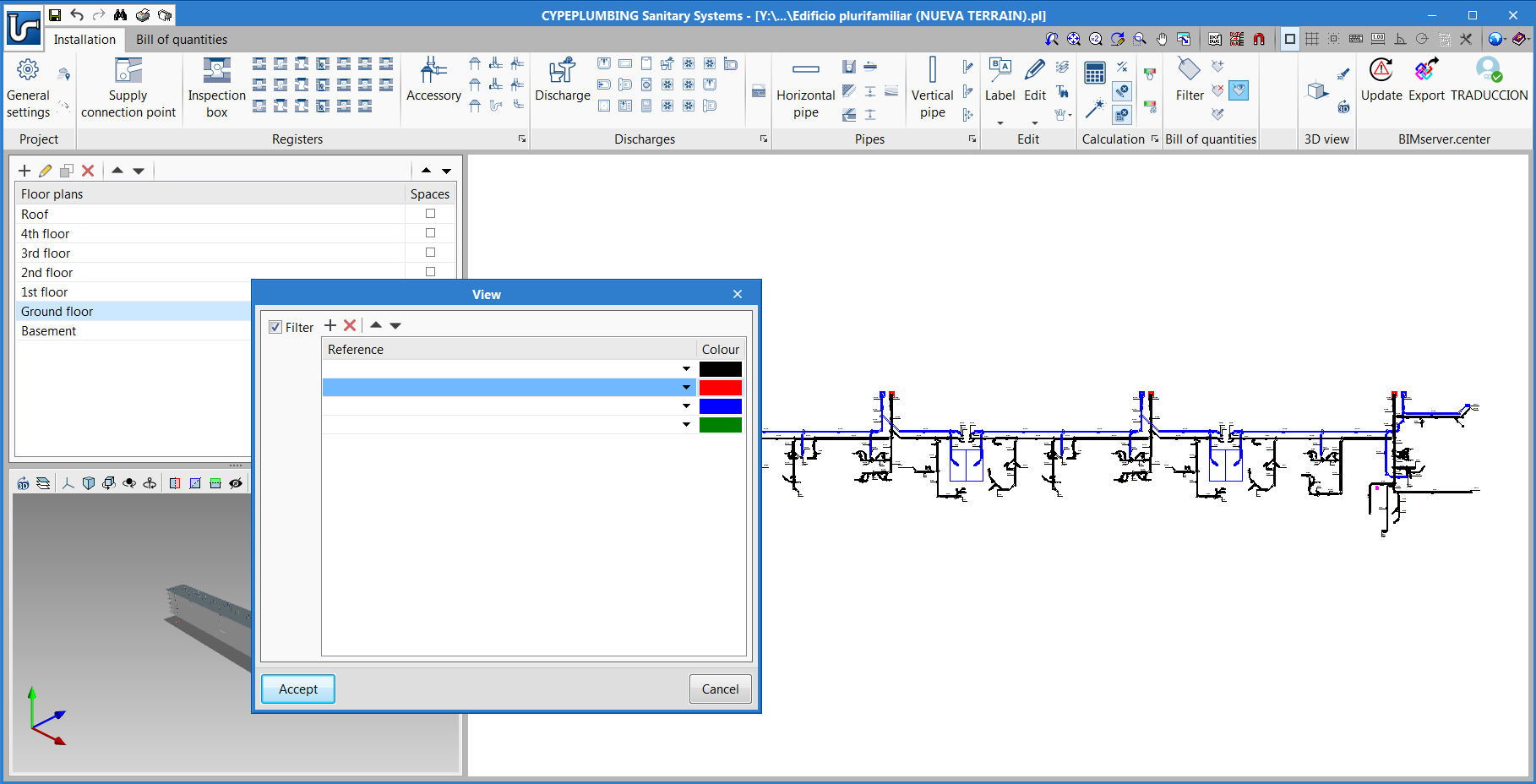Uncheck the Filter checkbox in View dialog
The height and width of the screenshot is (784, 1536).
tap(275, 327)
